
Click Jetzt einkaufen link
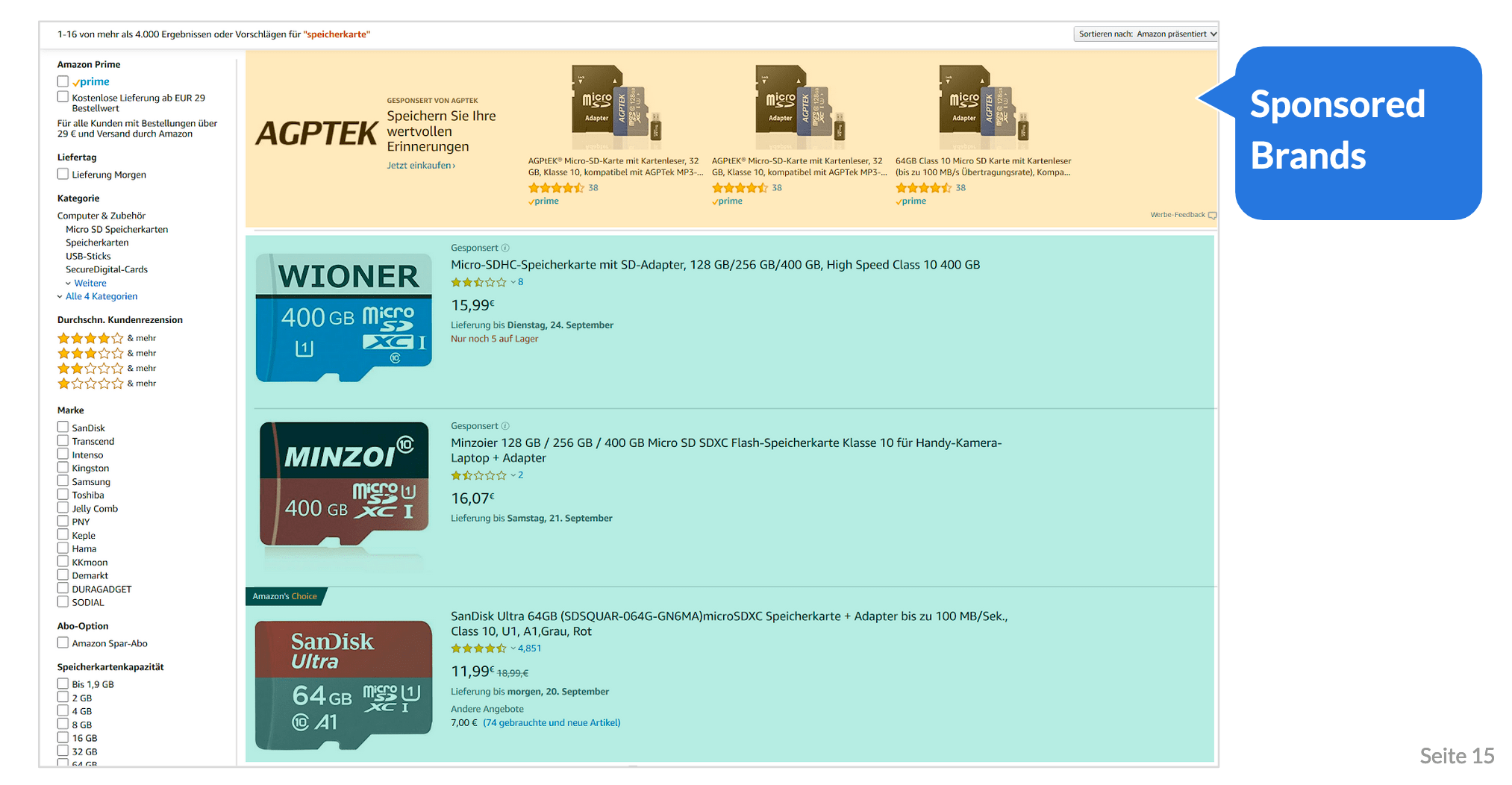tap(421, 165)
